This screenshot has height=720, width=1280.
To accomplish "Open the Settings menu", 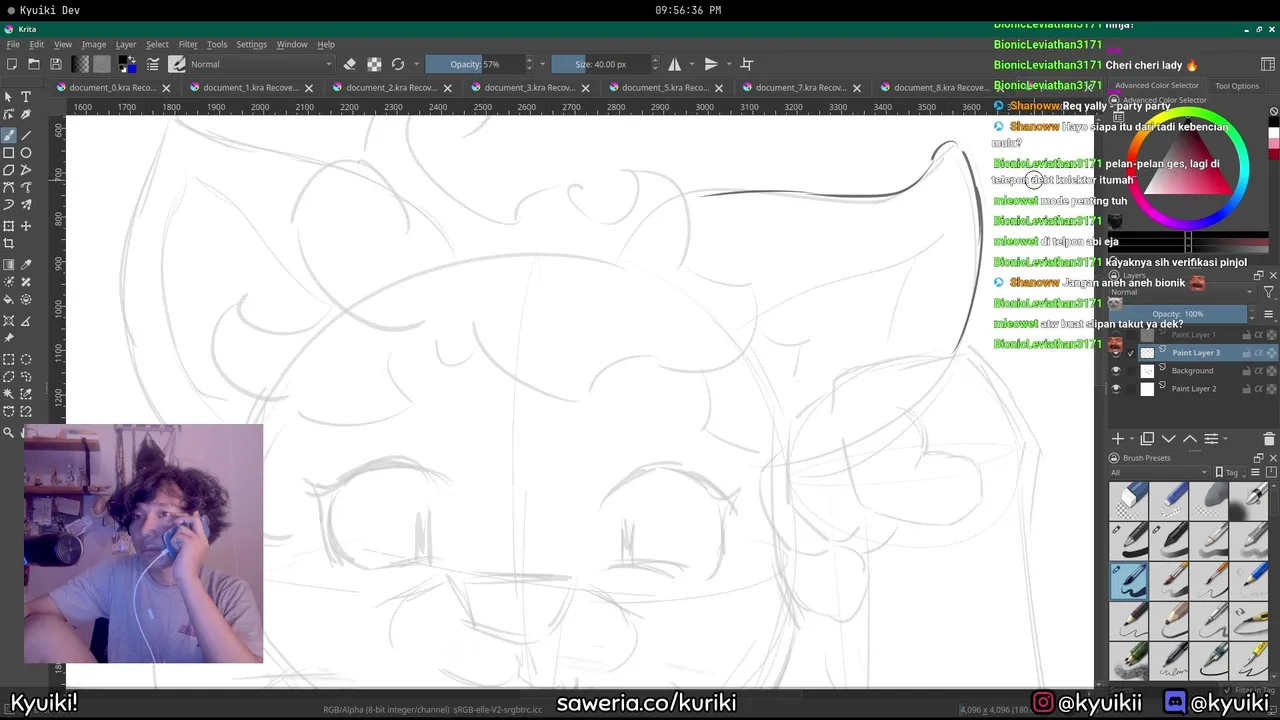I will tap(251, 44).
